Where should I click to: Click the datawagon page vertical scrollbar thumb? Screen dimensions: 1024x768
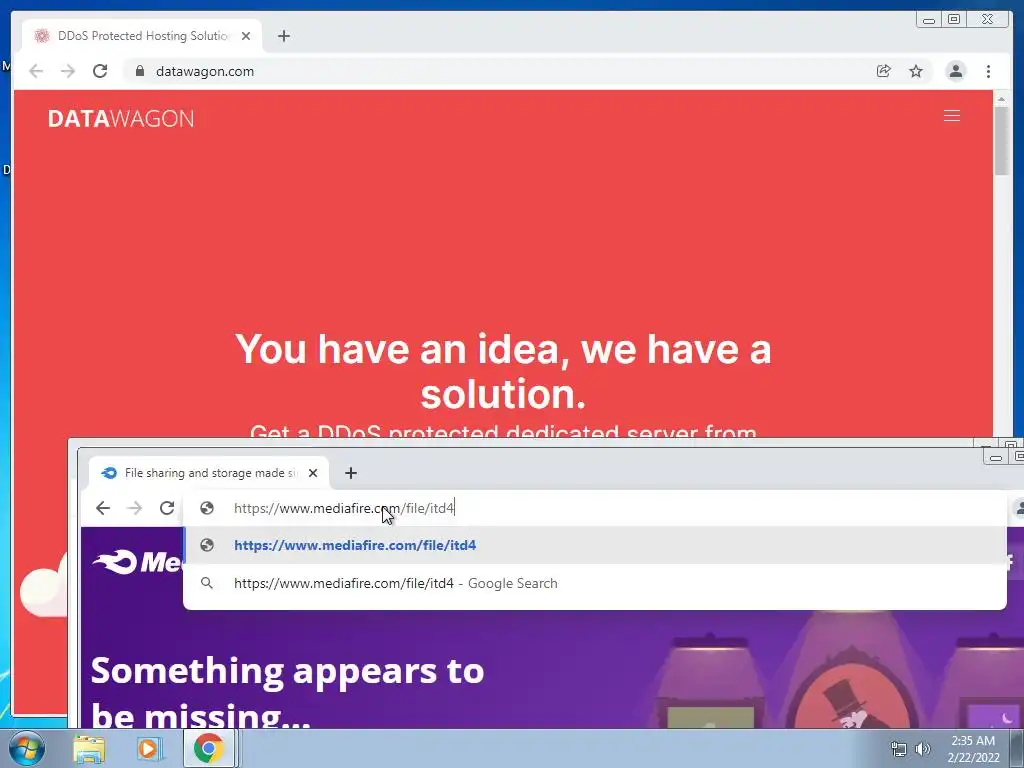coord(1002,139)
